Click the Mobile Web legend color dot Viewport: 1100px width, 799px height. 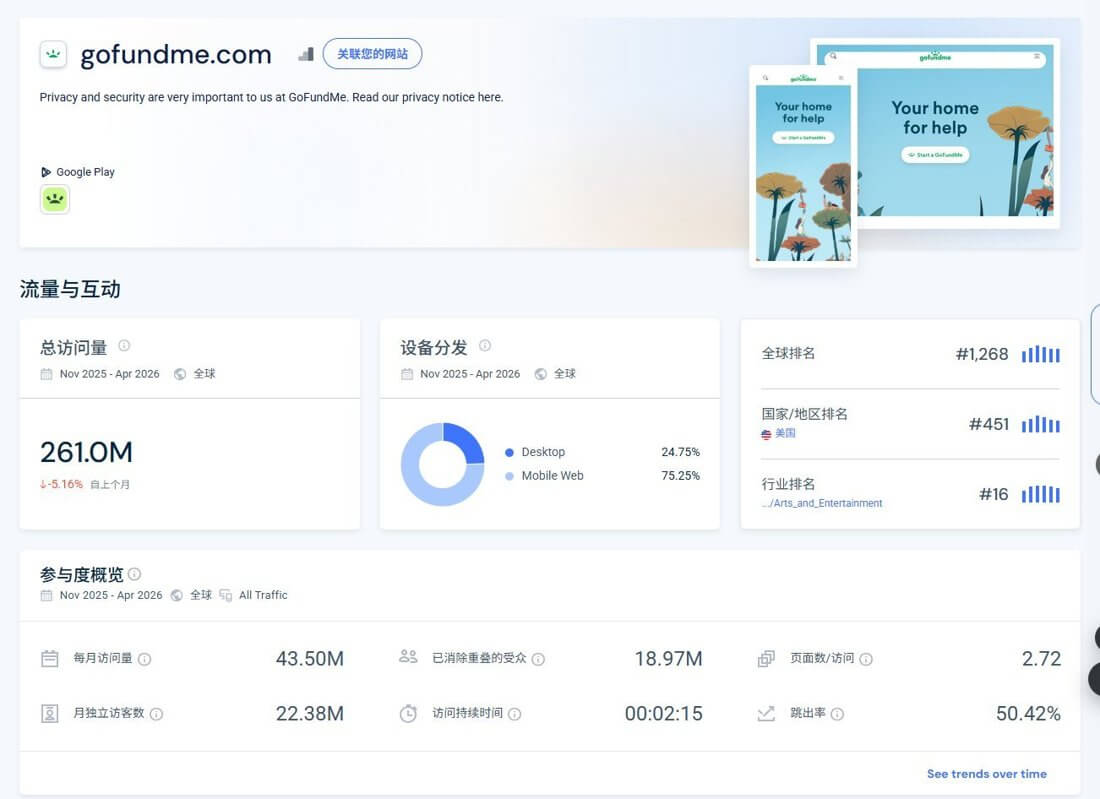pos(509,476)
